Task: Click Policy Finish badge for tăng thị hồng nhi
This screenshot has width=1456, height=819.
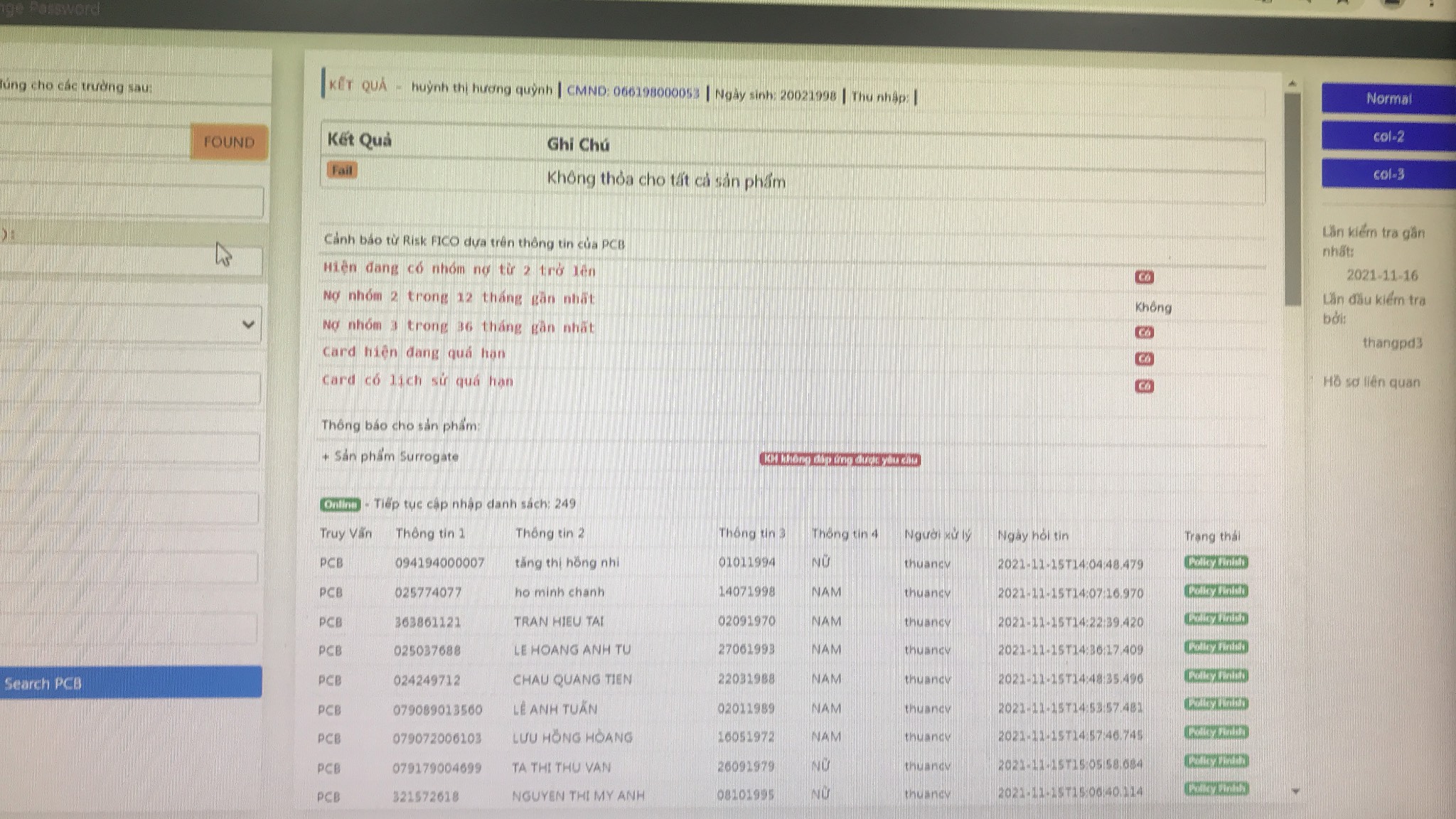Action: (x=1216, y=562)
